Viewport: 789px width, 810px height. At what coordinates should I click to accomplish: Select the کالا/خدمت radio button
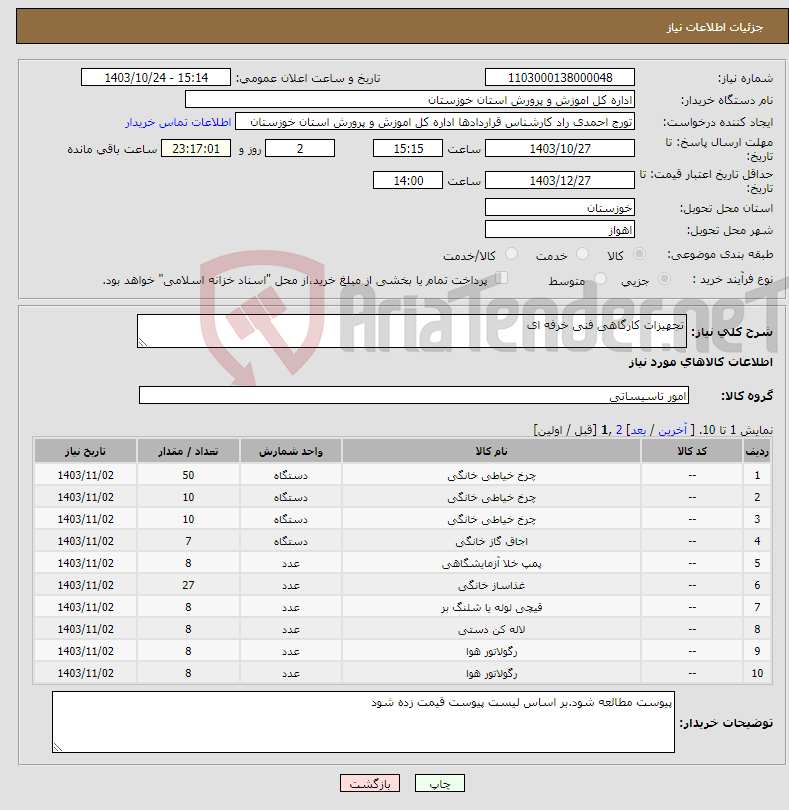(511, 254)
